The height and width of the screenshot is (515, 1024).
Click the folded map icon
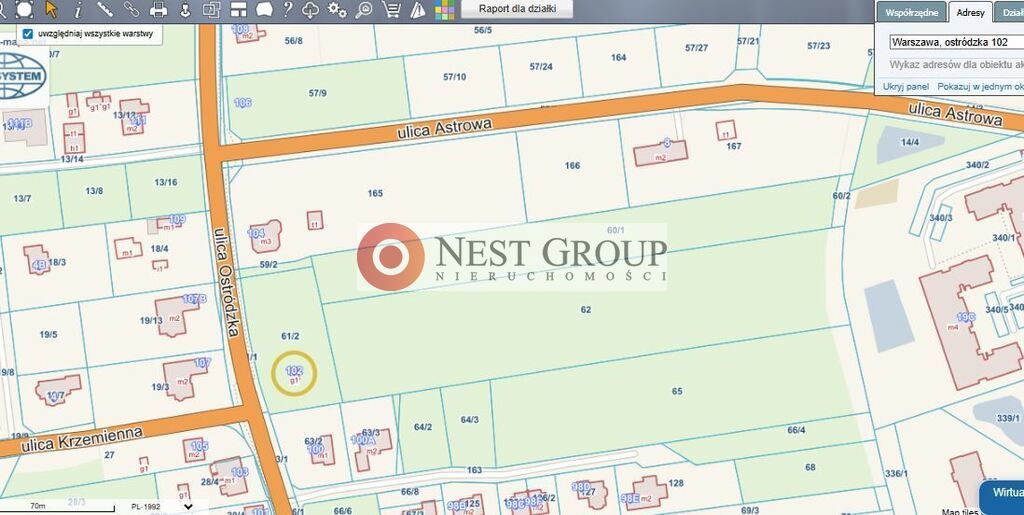coord(418,9)
